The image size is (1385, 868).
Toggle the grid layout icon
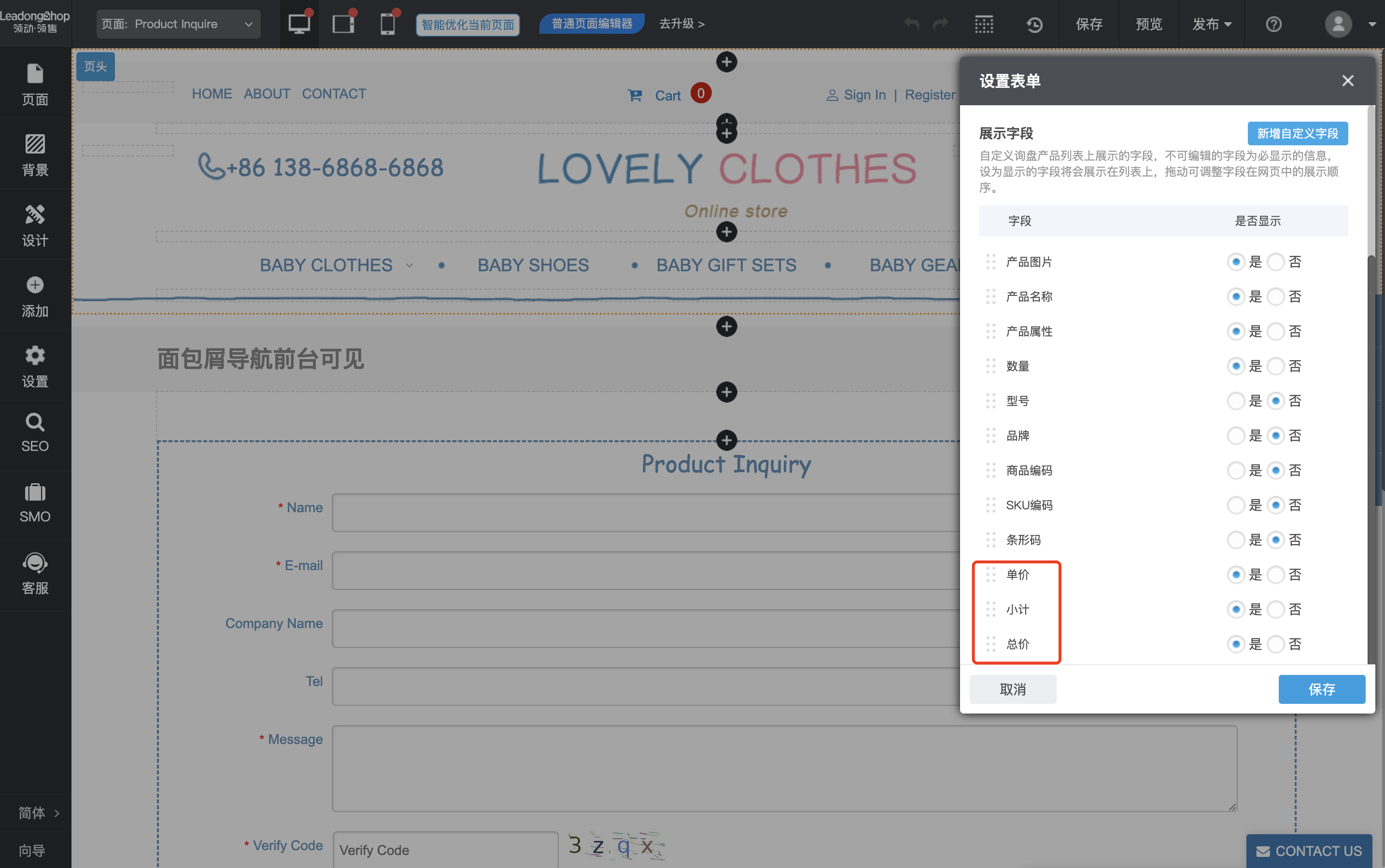[984, 24]
